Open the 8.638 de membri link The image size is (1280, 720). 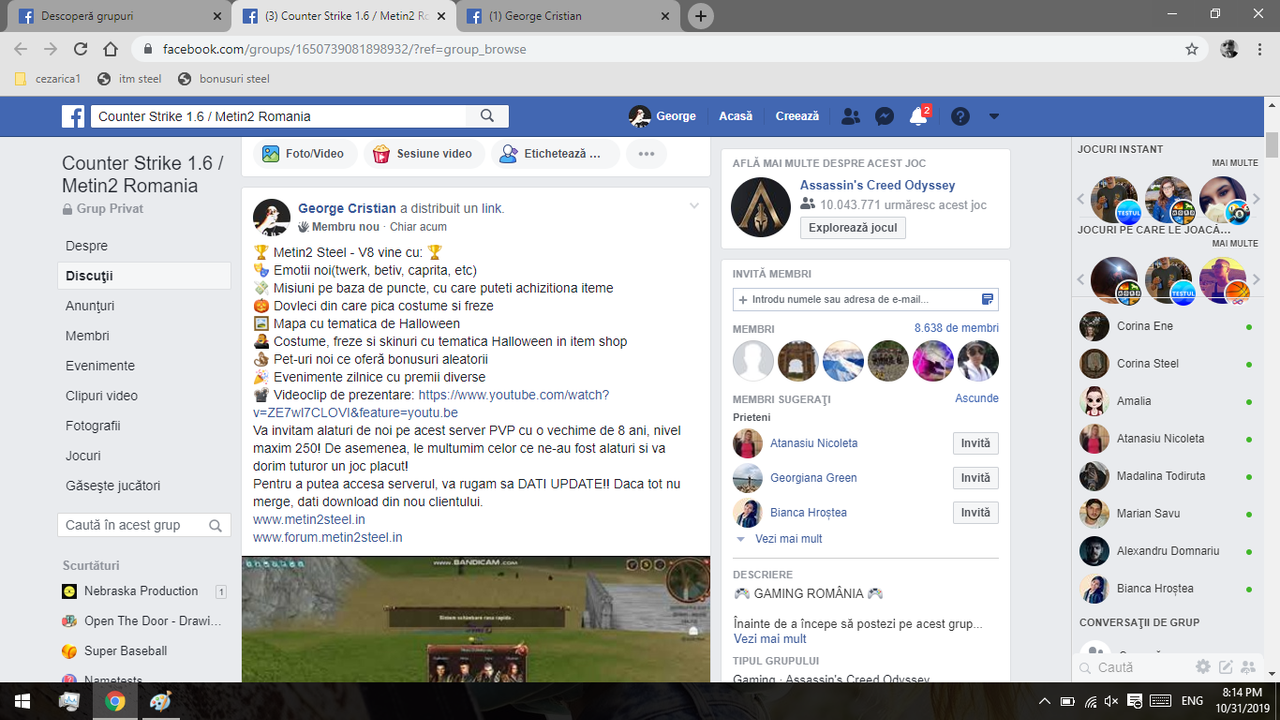[956, 328]
